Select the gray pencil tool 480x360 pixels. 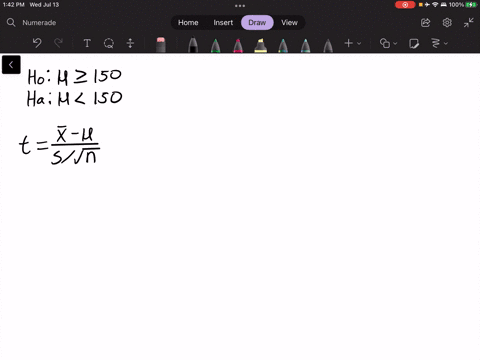[328, 45]
